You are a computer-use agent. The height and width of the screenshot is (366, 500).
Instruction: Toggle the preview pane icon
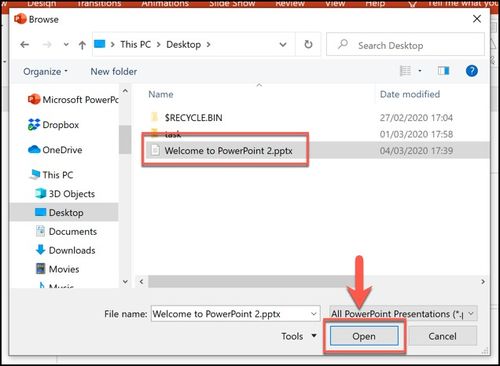pyautogui.click(x=443, y=71)
